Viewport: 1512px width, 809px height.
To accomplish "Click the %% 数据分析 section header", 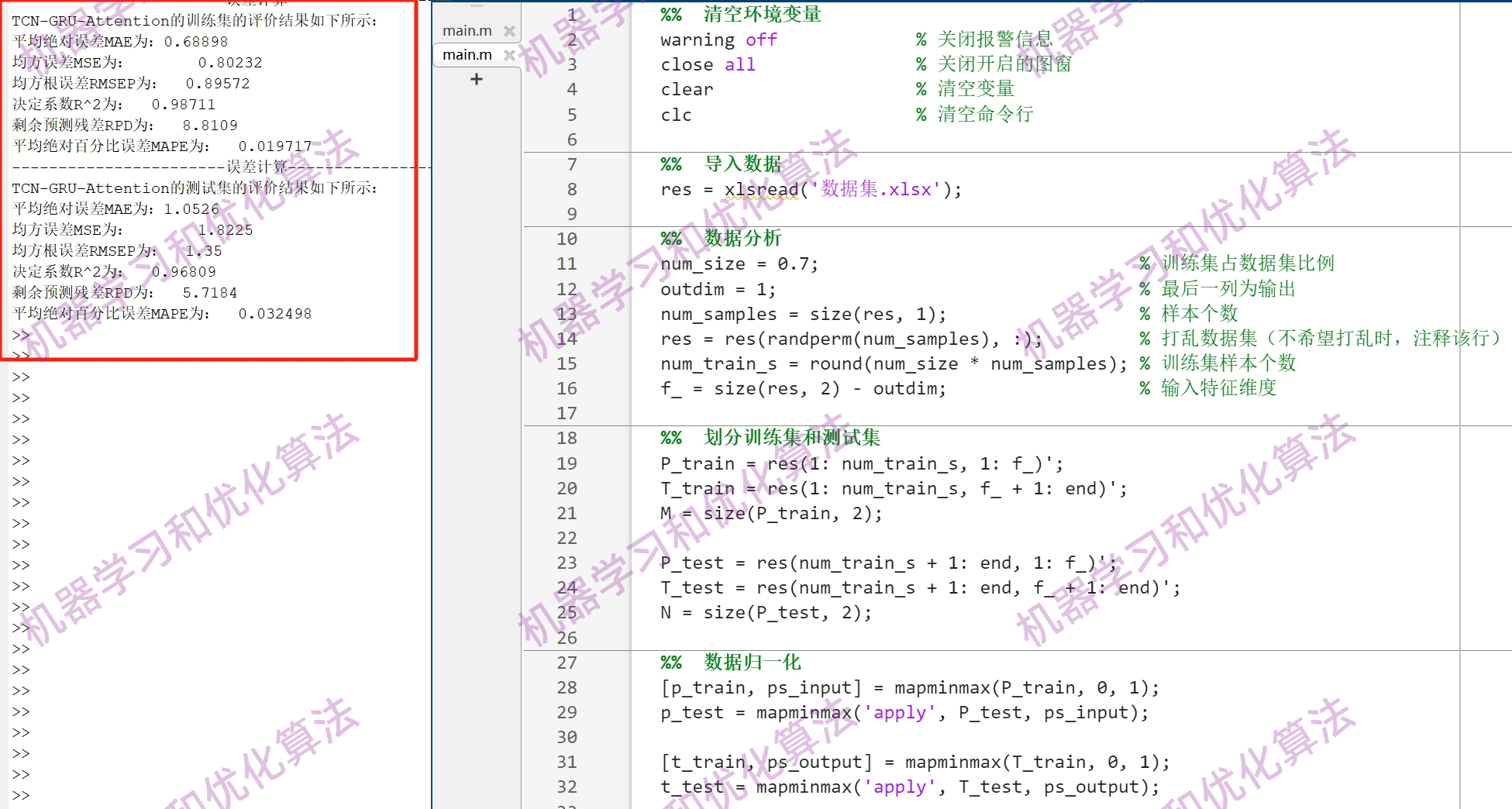I will [x=721, y=239].
